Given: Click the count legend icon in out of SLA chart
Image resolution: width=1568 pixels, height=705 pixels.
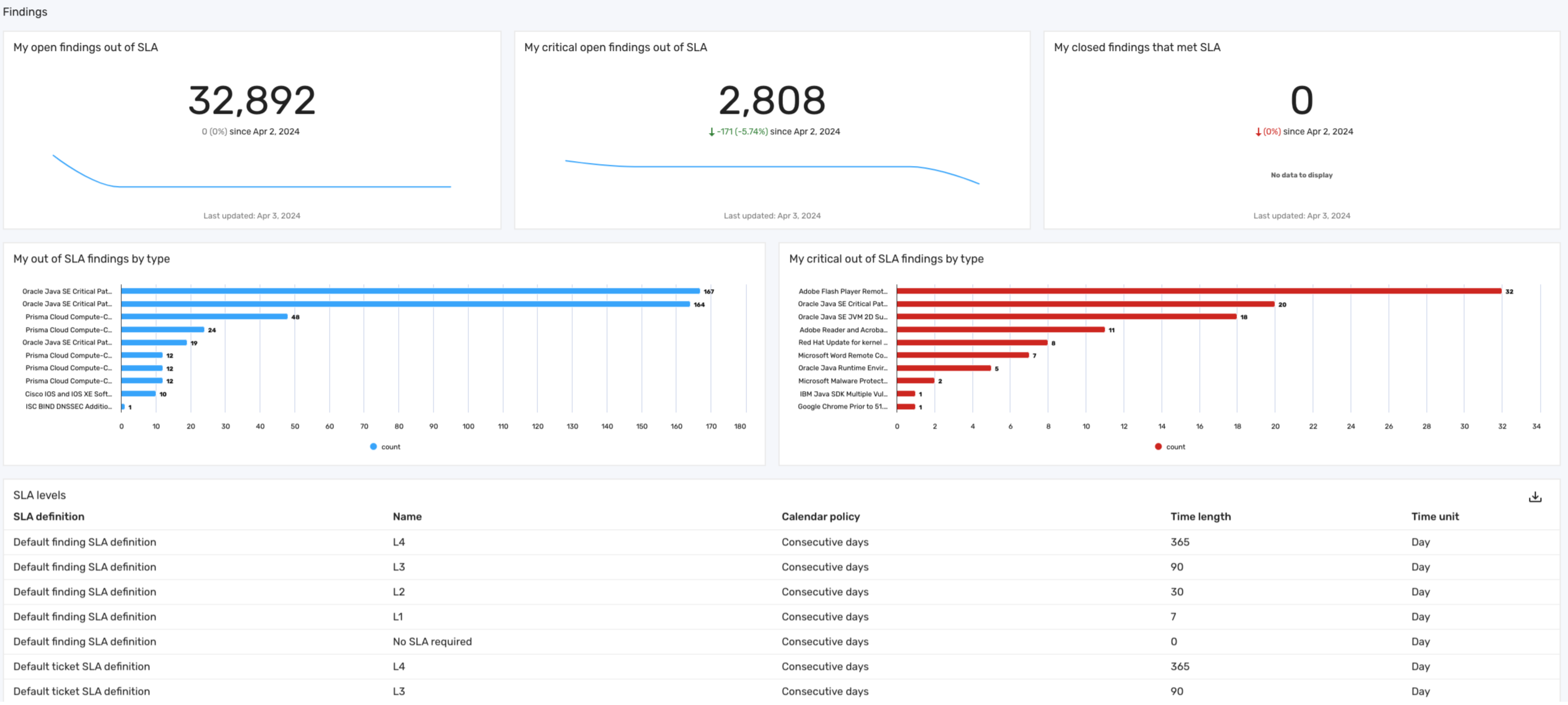Looking at the screenshot, I should pos(371,446).
